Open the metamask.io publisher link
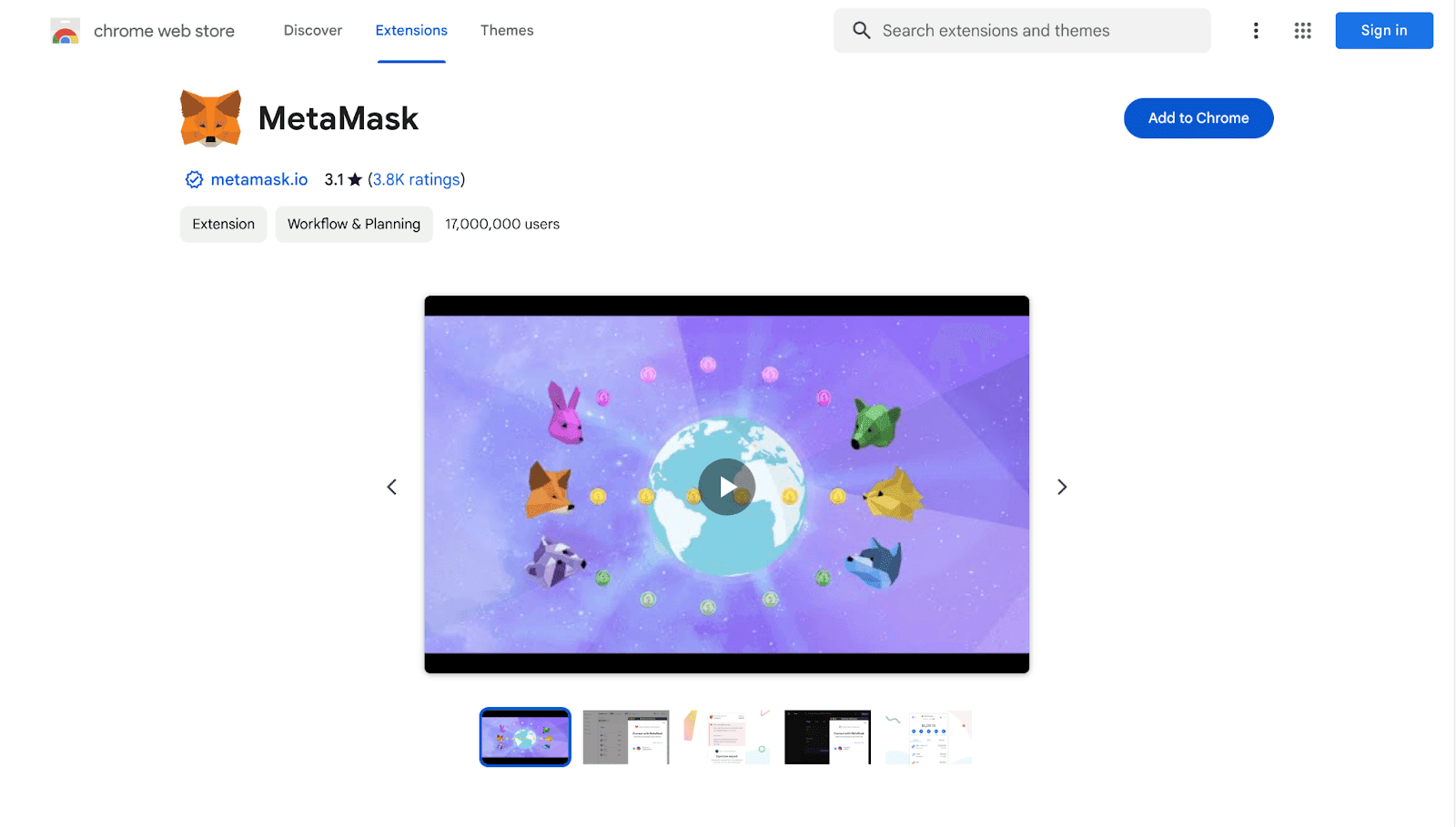Viewport: 1456px width, 827px height. pyautogui.click(x=259, y=179)
